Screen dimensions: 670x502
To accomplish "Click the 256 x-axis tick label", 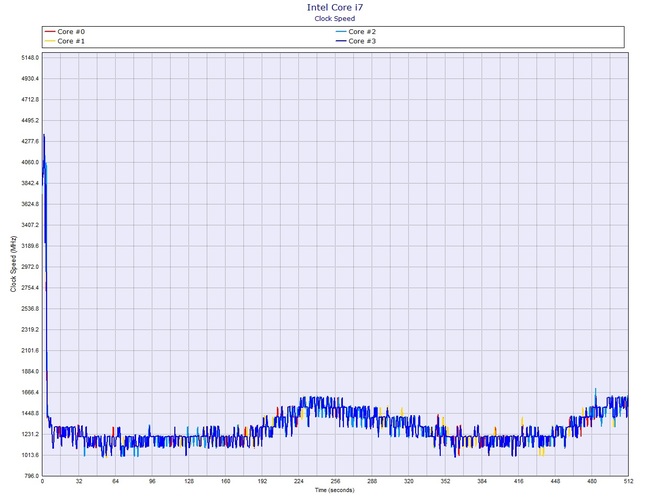I will tap(335, 481).
